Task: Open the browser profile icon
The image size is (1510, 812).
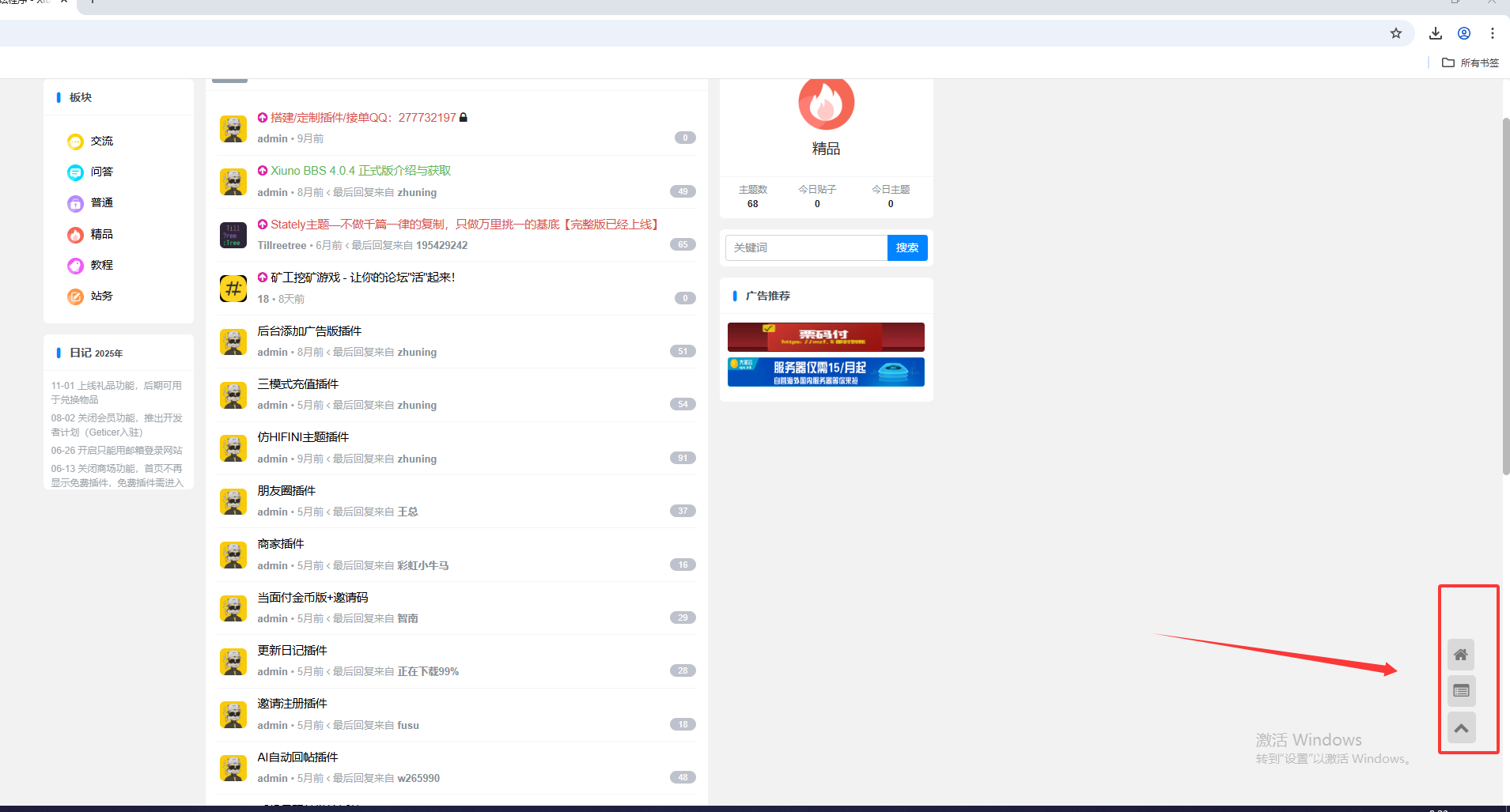Action: click(1464, 33)
